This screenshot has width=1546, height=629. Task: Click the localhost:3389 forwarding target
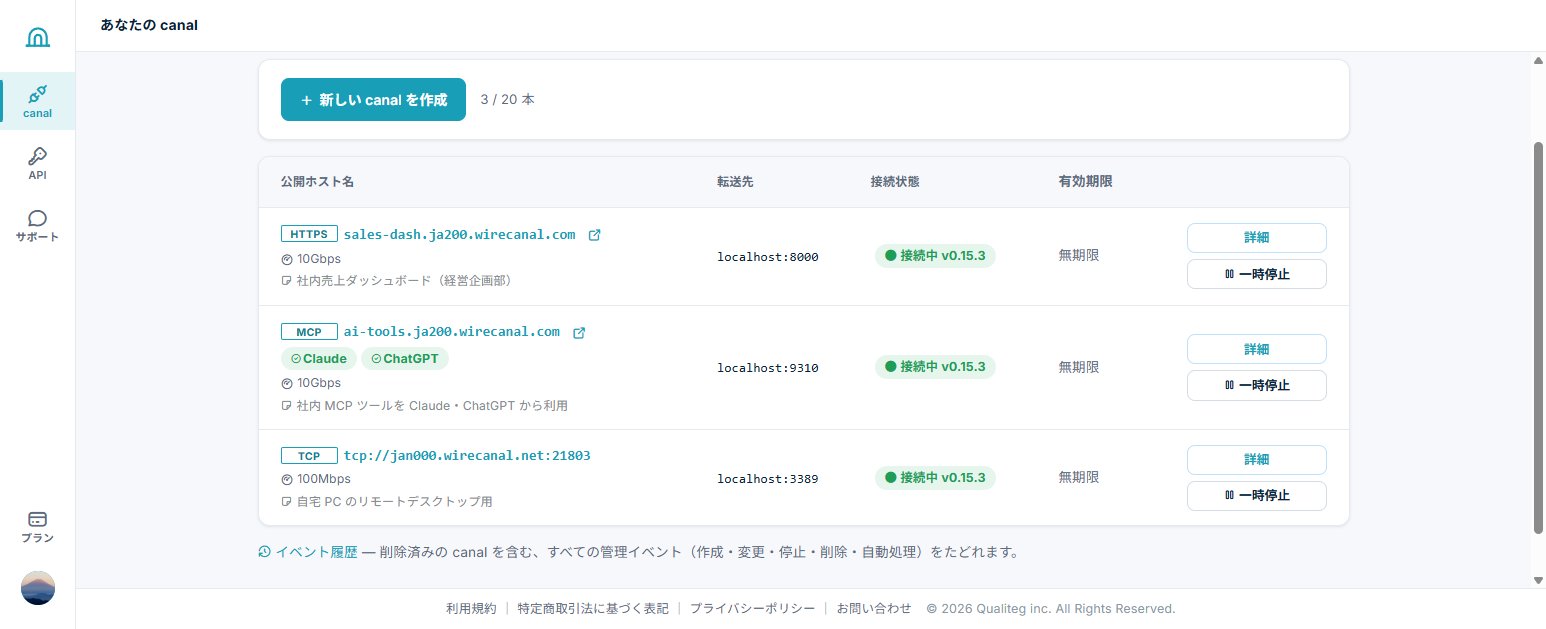[x=768, y=479]
